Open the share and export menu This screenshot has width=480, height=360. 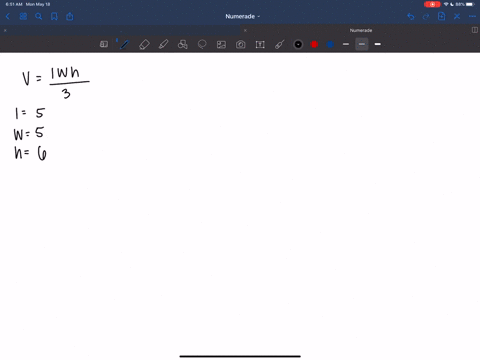point(70,16)
